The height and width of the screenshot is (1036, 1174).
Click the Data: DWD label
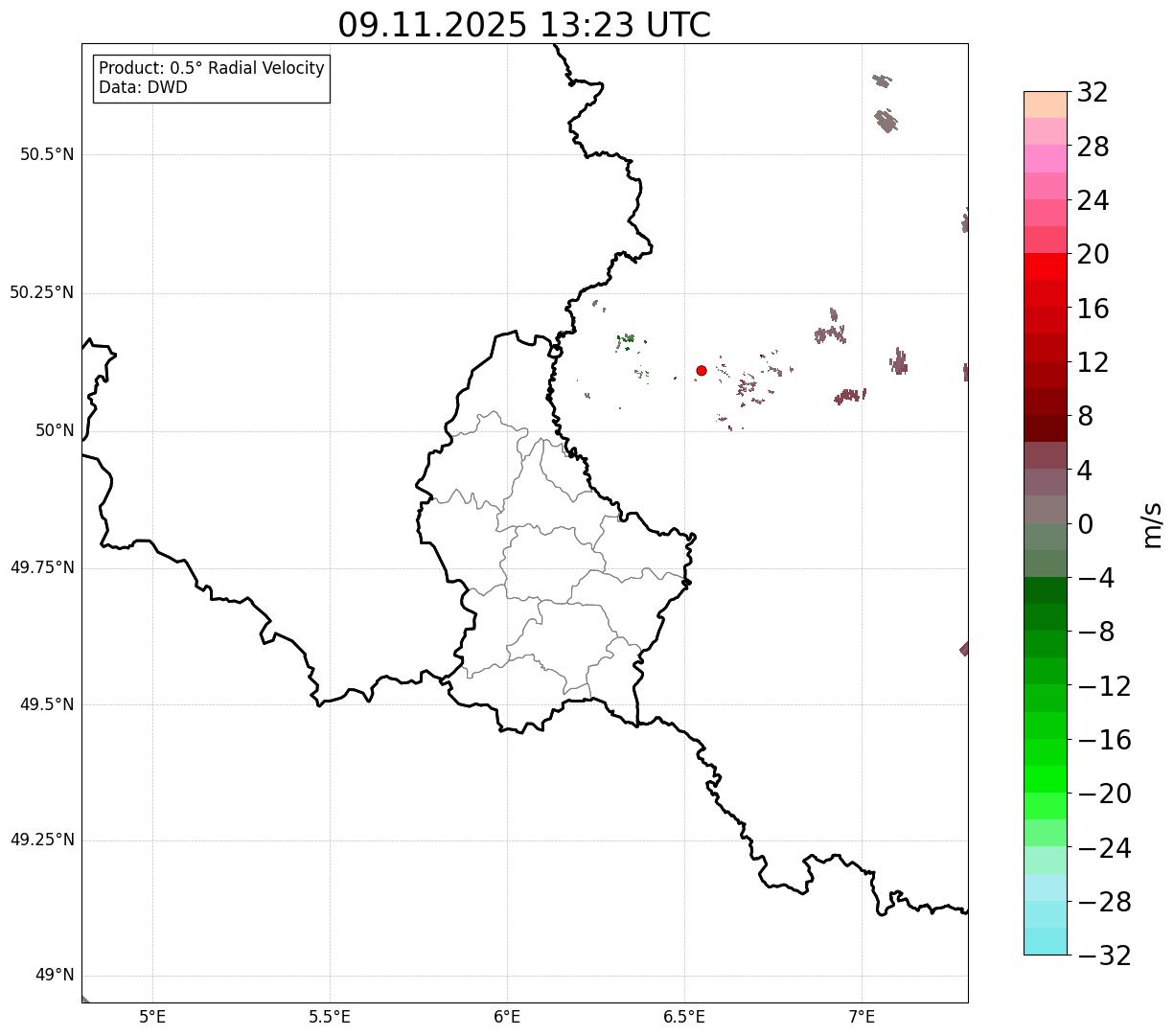point(143,87)
